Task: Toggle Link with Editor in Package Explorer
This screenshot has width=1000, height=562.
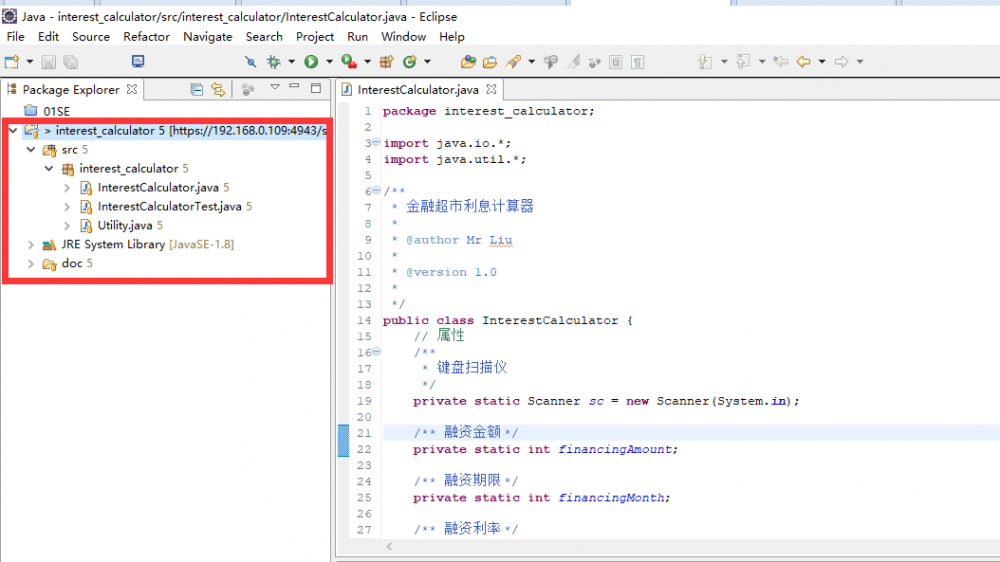Action: click(218, 89)
